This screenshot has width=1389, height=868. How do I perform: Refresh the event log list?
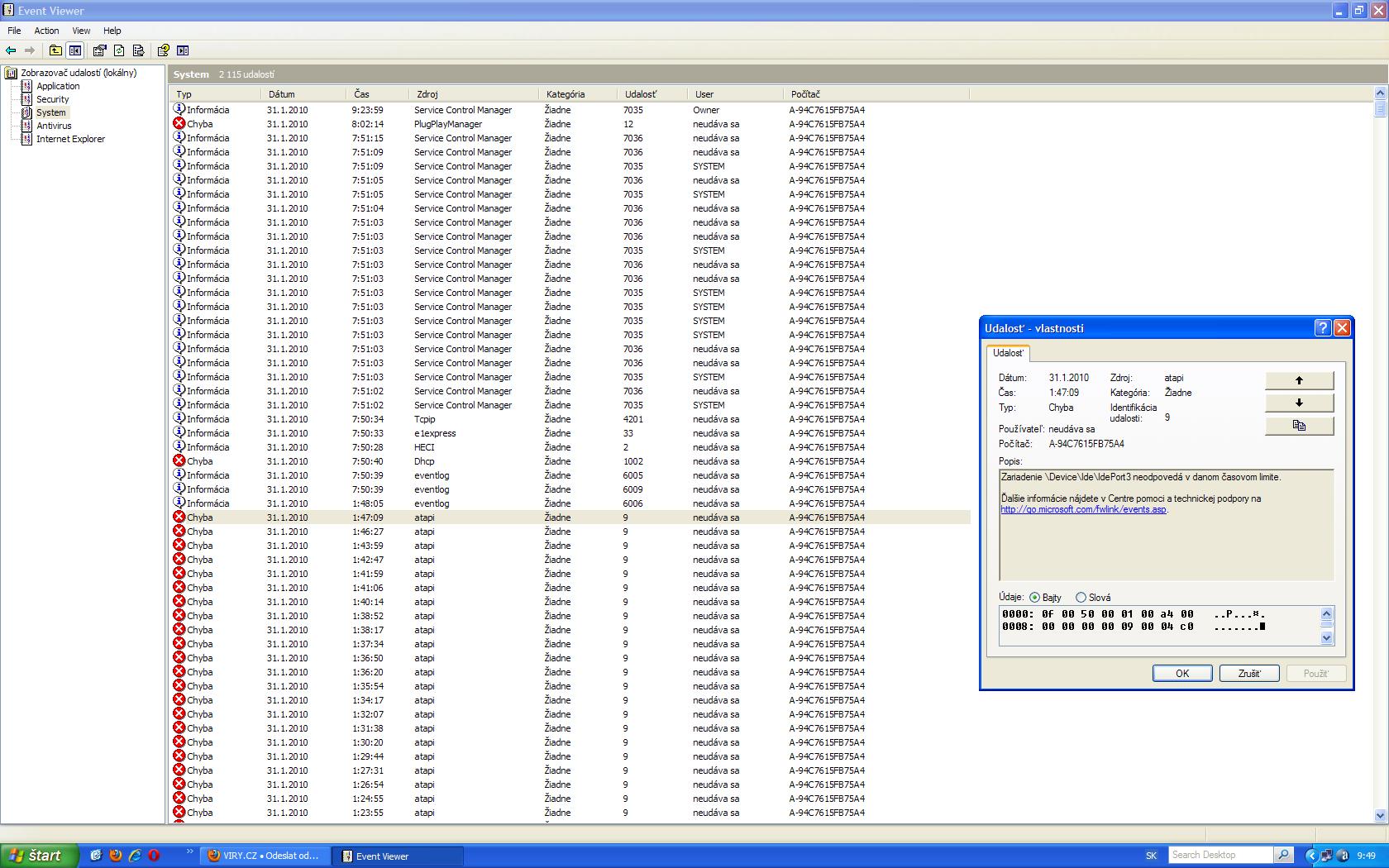pos(119,50)
